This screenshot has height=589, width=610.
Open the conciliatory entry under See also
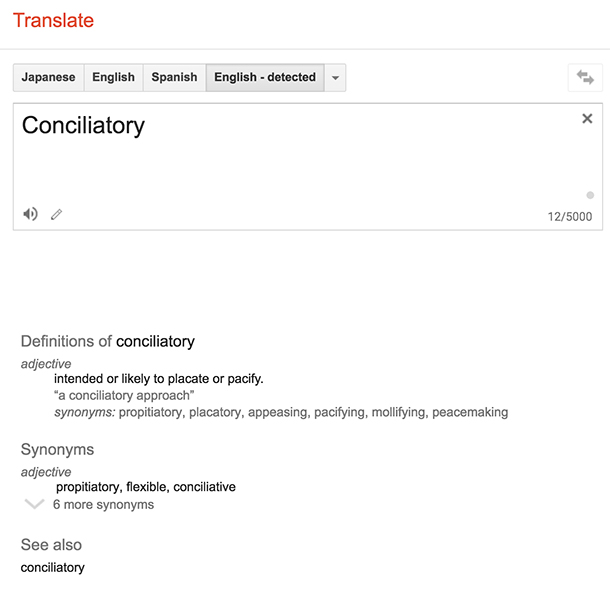pyautogui.click(x=53, y=568)
